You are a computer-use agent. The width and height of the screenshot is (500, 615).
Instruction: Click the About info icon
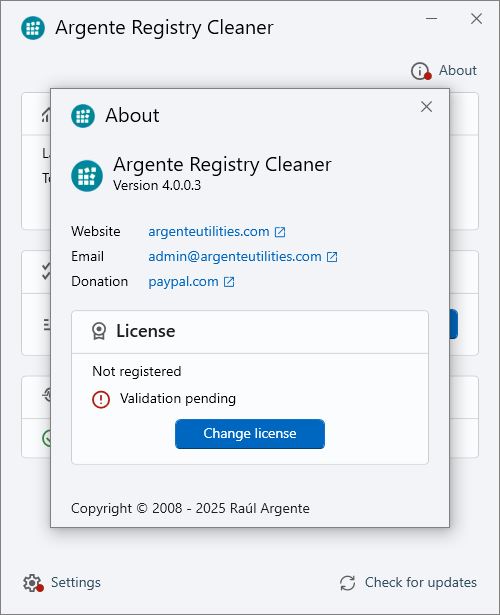pyautogui.click(x=420, y=71)
